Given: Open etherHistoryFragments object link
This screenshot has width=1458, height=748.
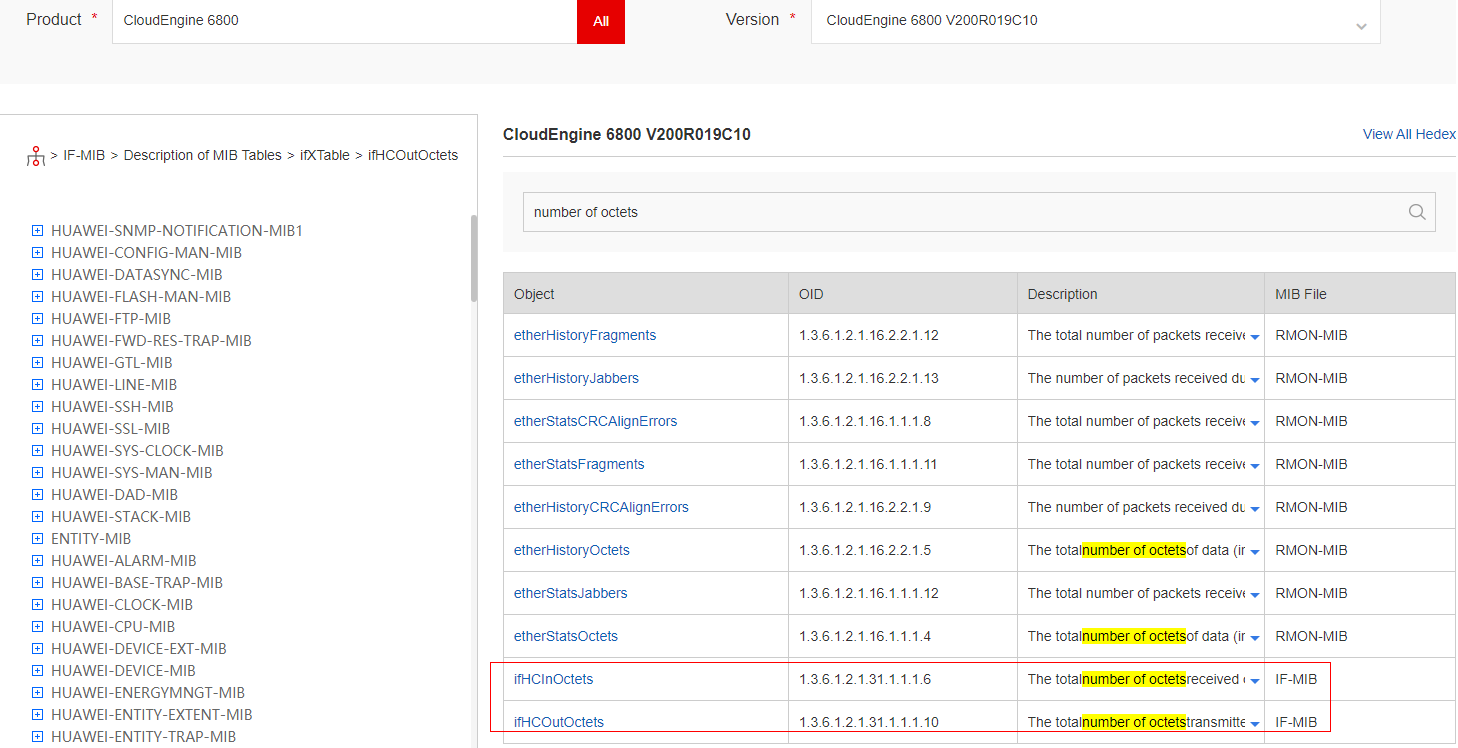Looking at the screenshot, I should tap(585, 335).
